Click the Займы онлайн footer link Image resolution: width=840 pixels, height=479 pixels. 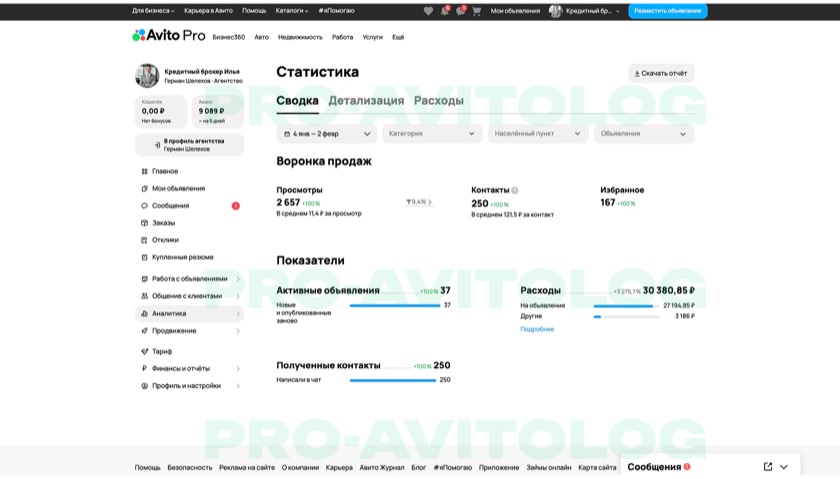point(549,468)
